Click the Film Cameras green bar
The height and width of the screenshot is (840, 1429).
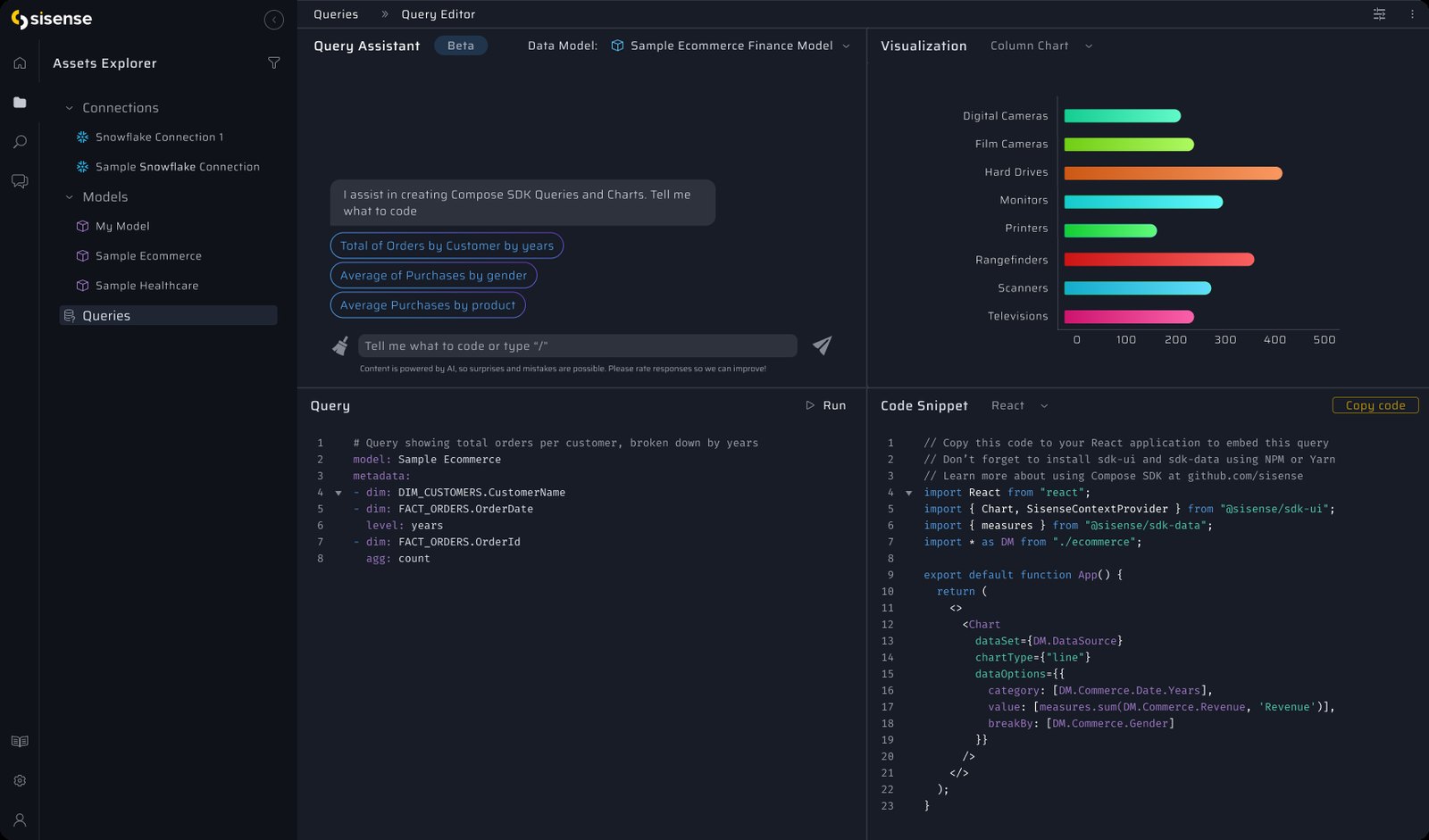click(1129, 145)
